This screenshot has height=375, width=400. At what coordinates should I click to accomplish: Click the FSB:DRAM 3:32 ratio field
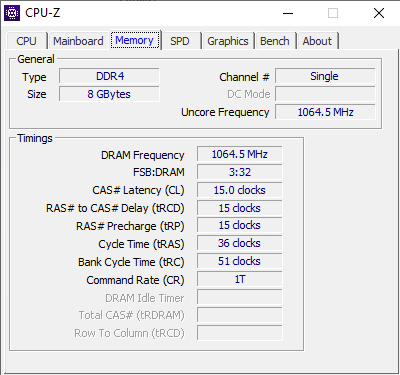point(240,172)
